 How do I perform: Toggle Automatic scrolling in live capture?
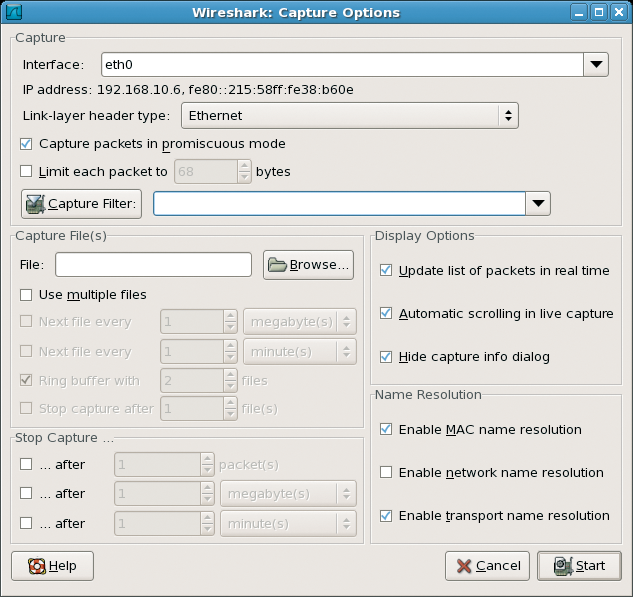coord(386,313)
